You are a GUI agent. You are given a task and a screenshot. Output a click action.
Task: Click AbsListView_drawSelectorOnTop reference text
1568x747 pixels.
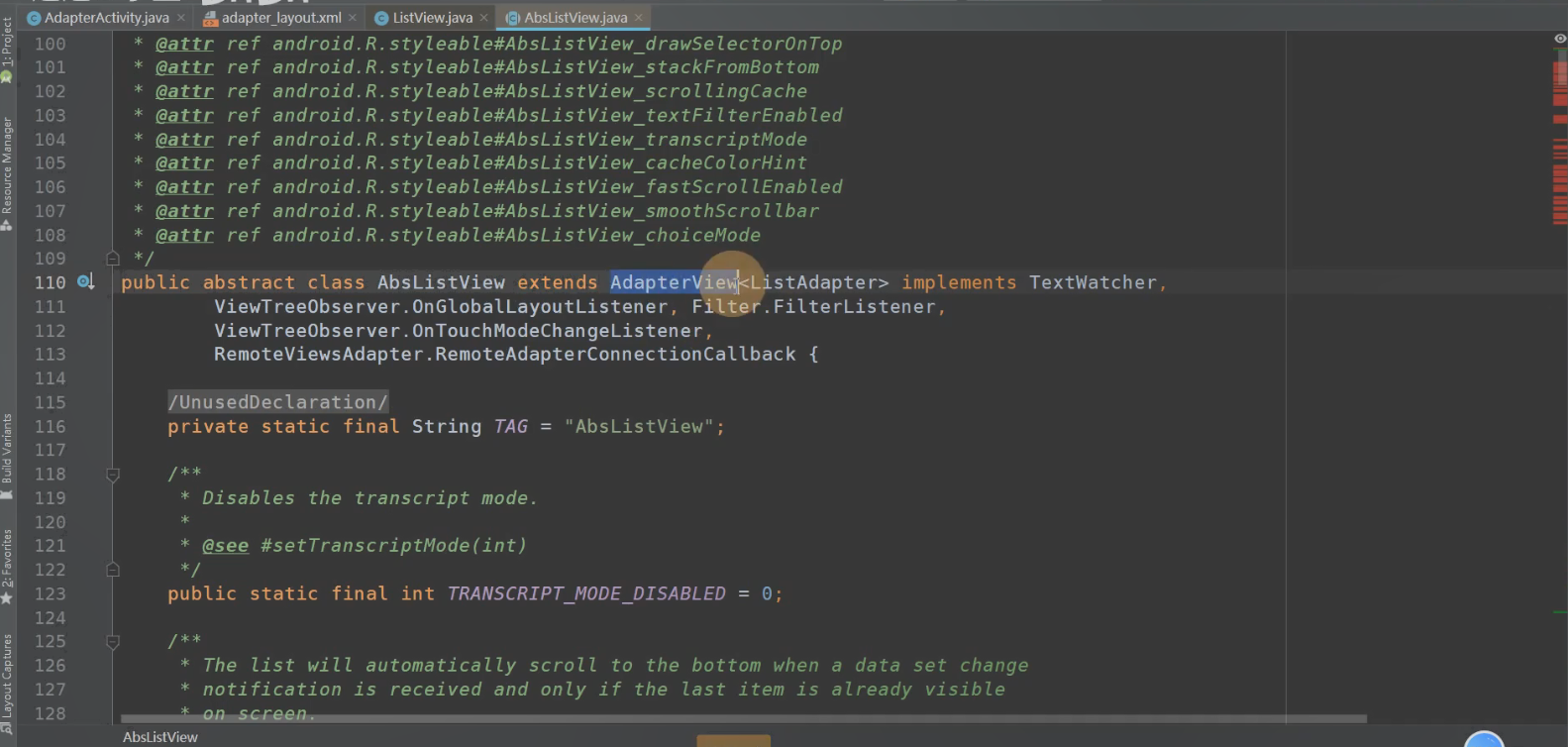(674, 44)
